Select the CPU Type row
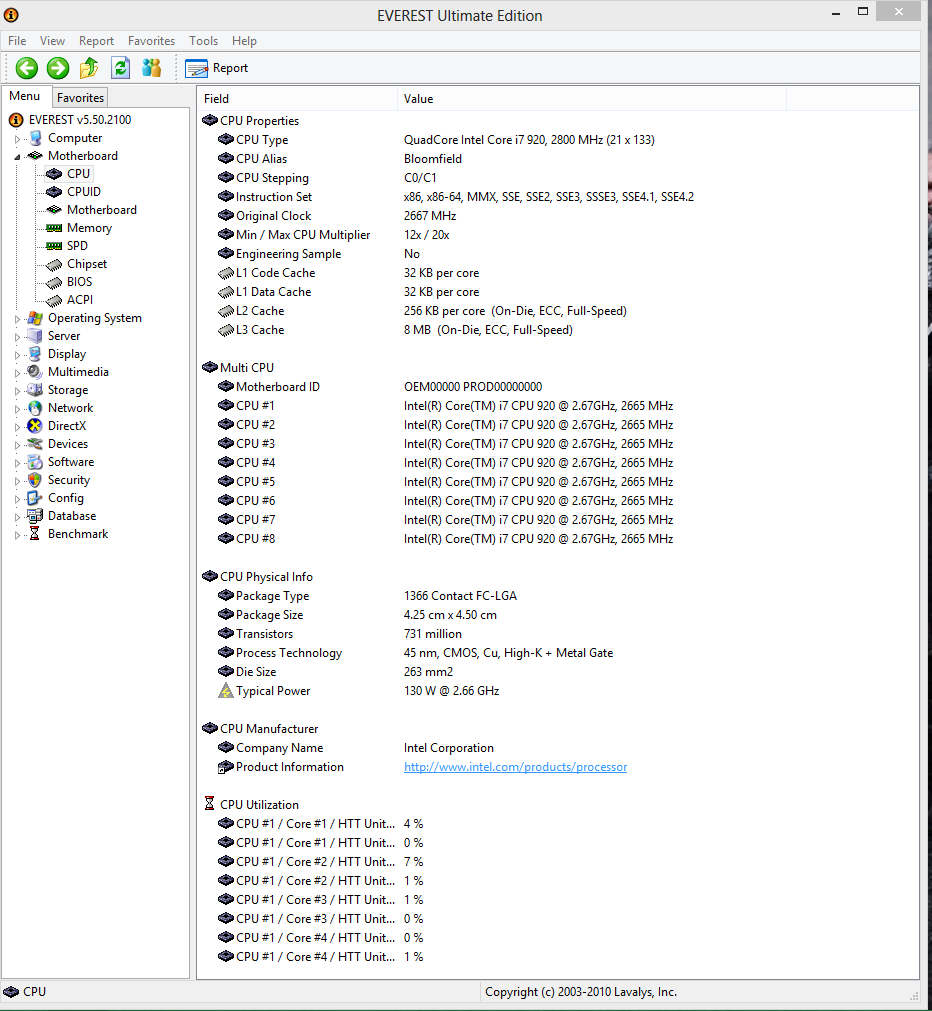 [558, 140]
